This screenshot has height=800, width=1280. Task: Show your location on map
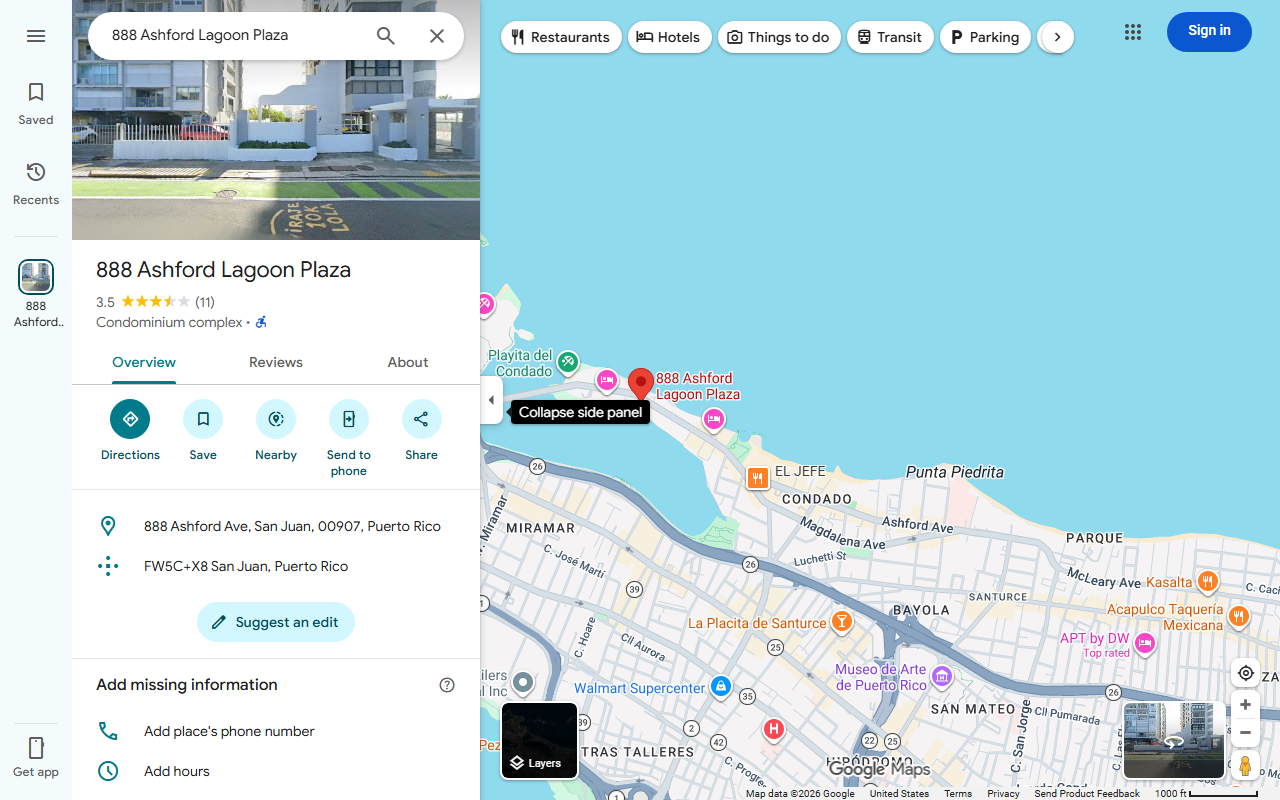(1245, 673)
